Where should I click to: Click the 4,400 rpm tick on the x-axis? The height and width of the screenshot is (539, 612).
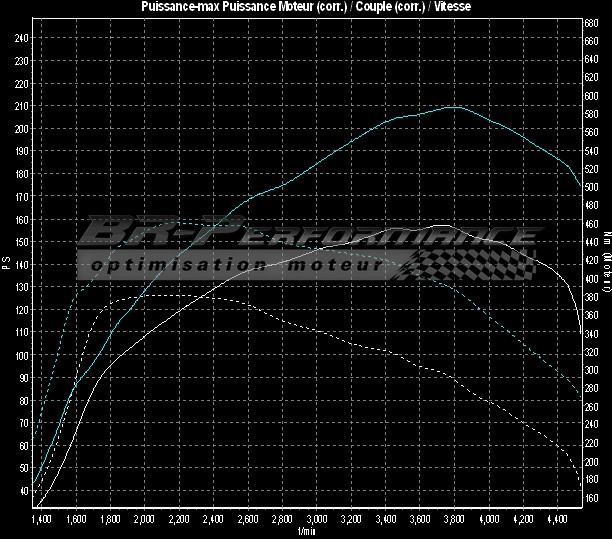tap(558, 520)
